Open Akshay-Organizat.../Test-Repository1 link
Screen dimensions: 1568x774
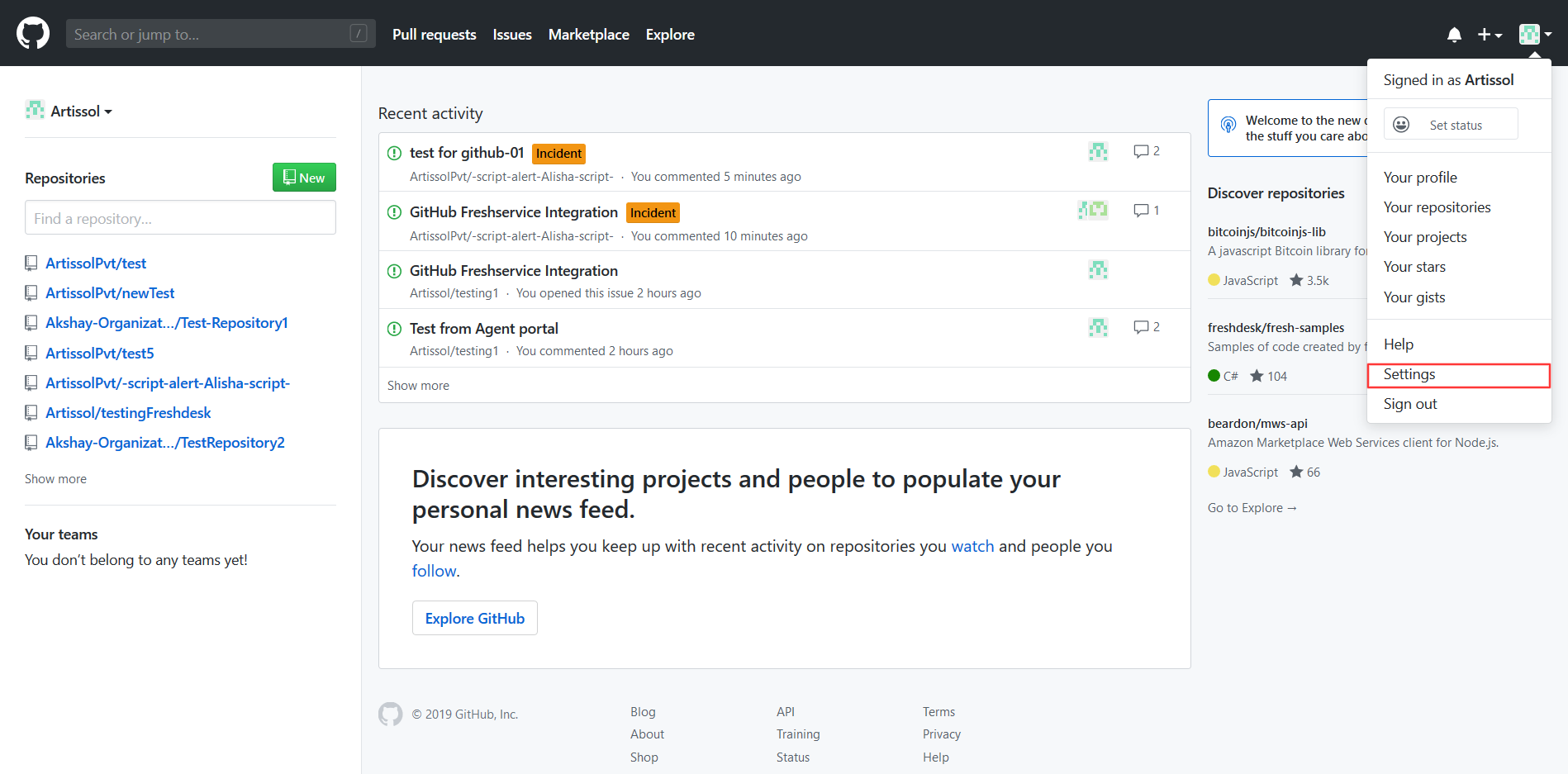(x=167, y=323)
